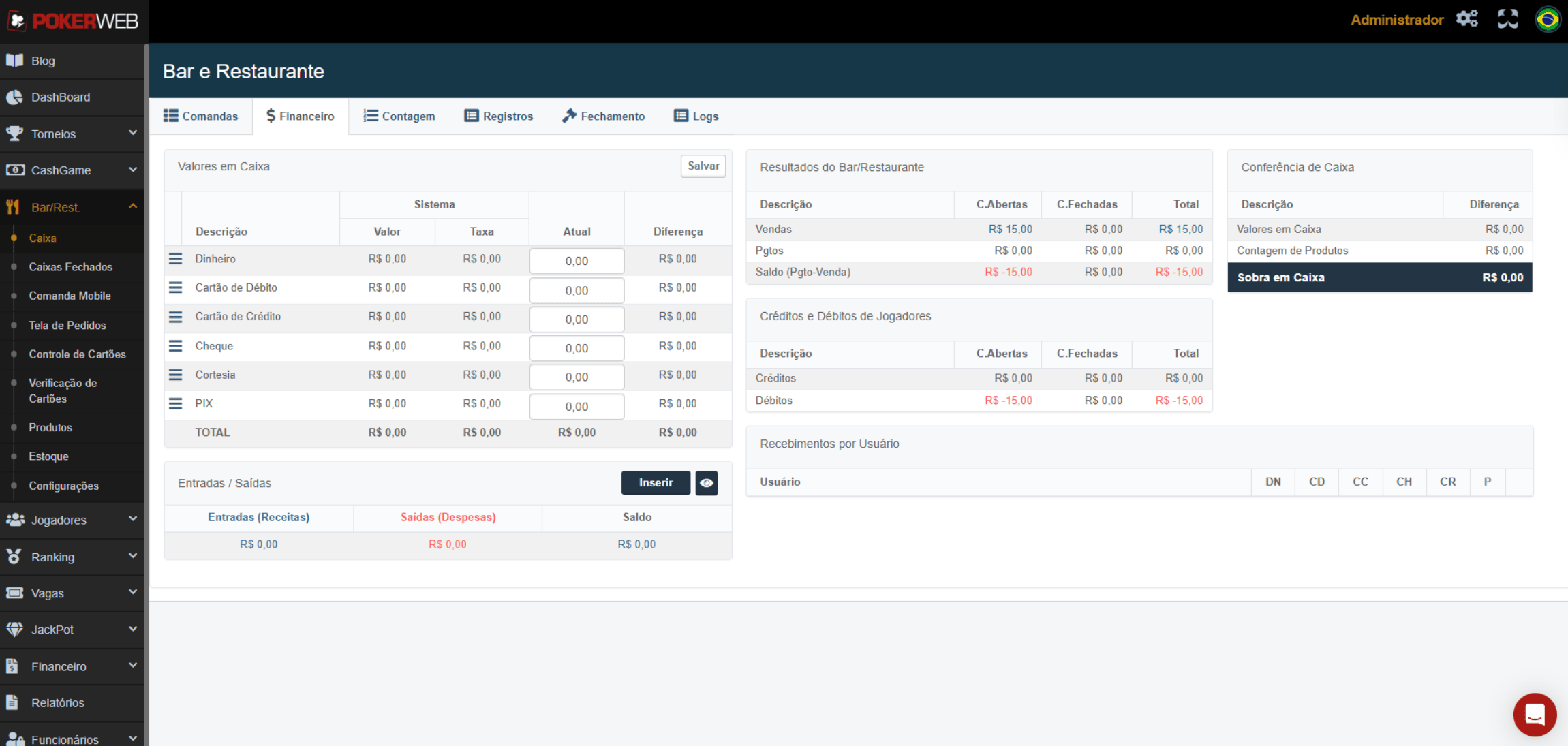Click the Dinheiro Atual value input field
This screenshot has height=746, width=1568.
point(577,261)
